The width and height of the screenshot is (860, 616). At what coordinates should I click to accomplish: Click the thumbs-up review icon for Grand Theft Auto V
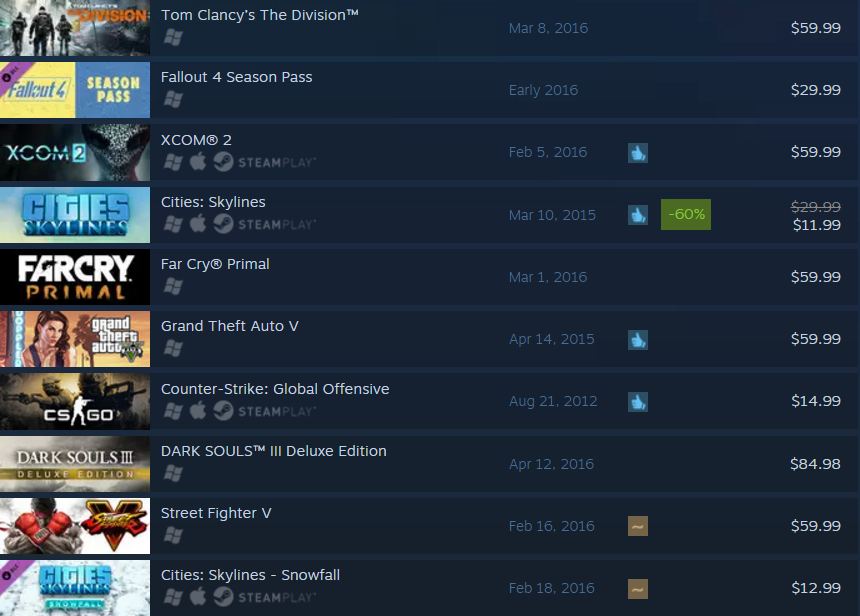[x=637, y=340]
